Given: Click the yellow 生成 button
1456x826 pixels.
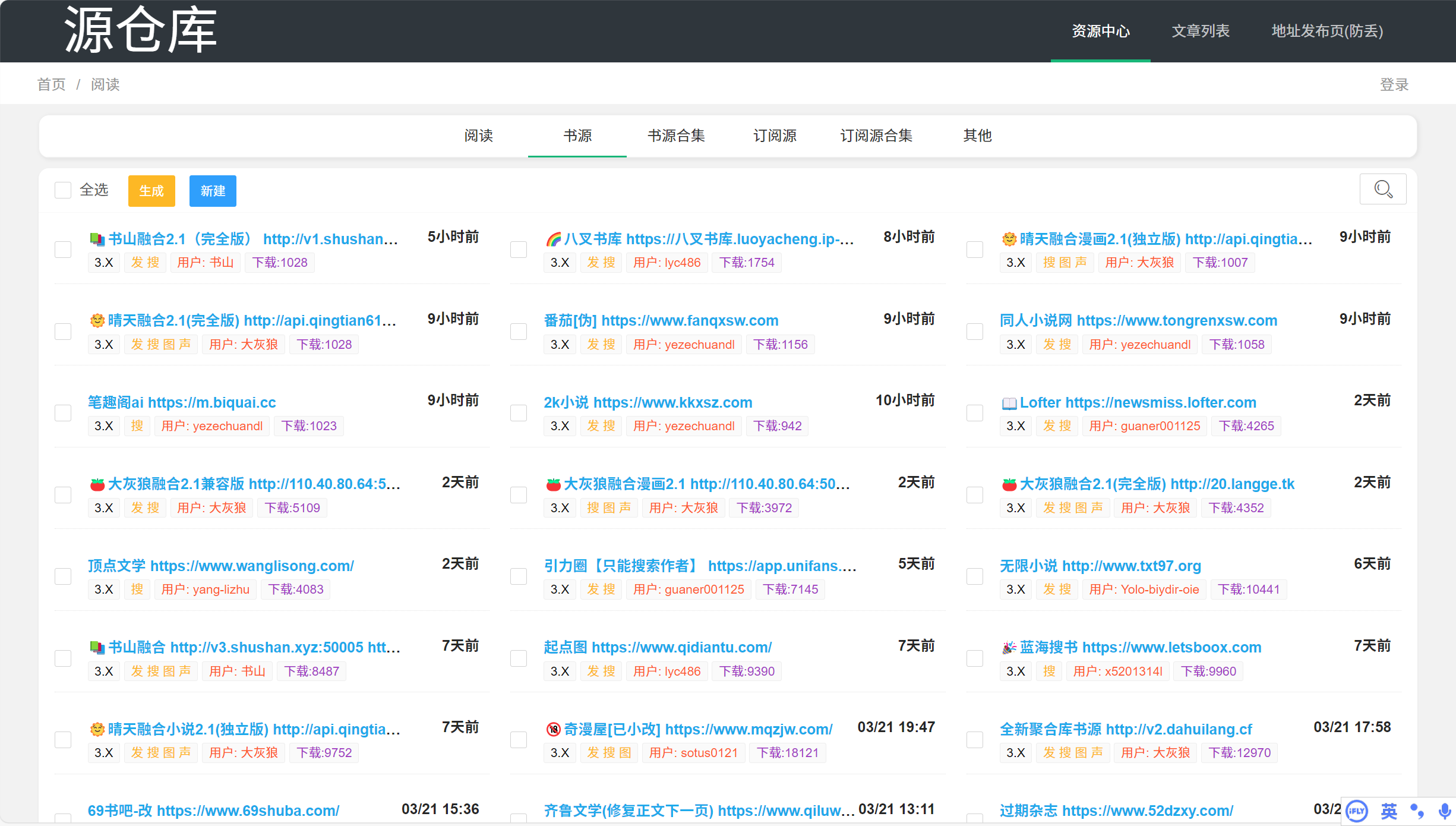Looking at the screenshot, I should click(x=151, y=191).
